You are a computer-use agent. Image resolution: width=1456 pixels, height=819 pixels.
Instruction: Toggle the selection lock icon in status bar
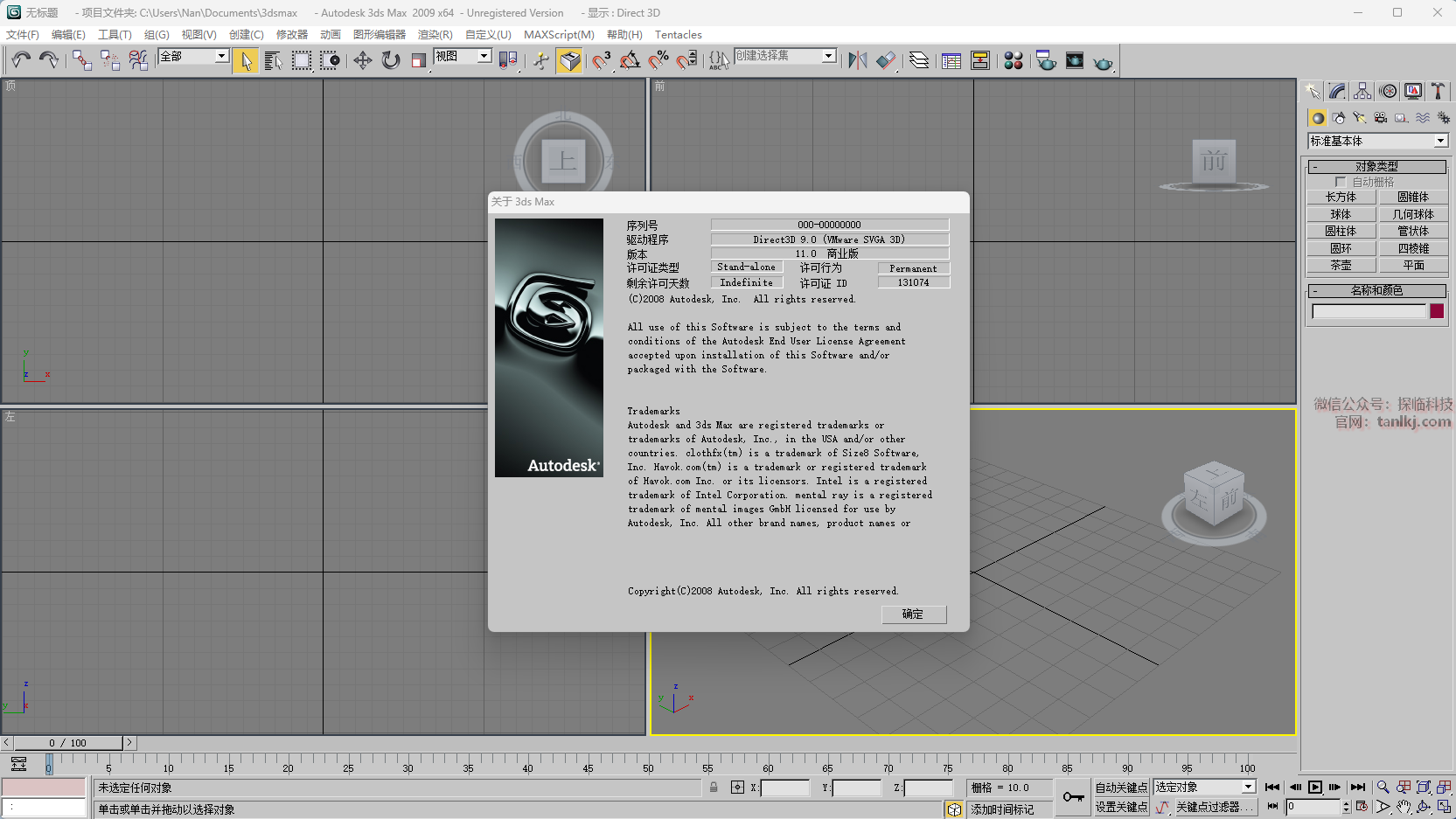click(714, 788)
